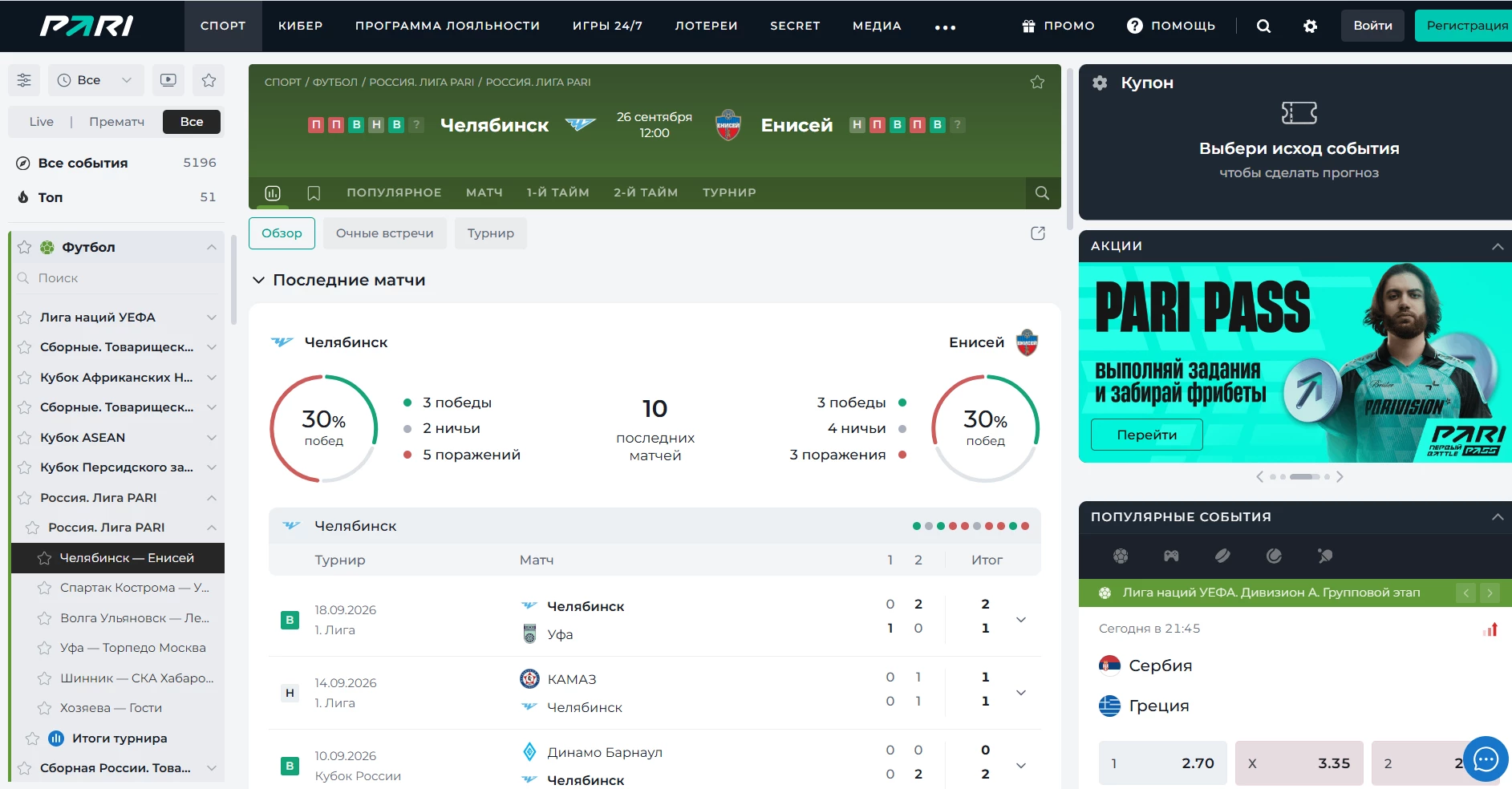The height and width of the screenshot is (789, 1512).
Task: Collapse the Последние матчи section
Action: tap(258, 280)
